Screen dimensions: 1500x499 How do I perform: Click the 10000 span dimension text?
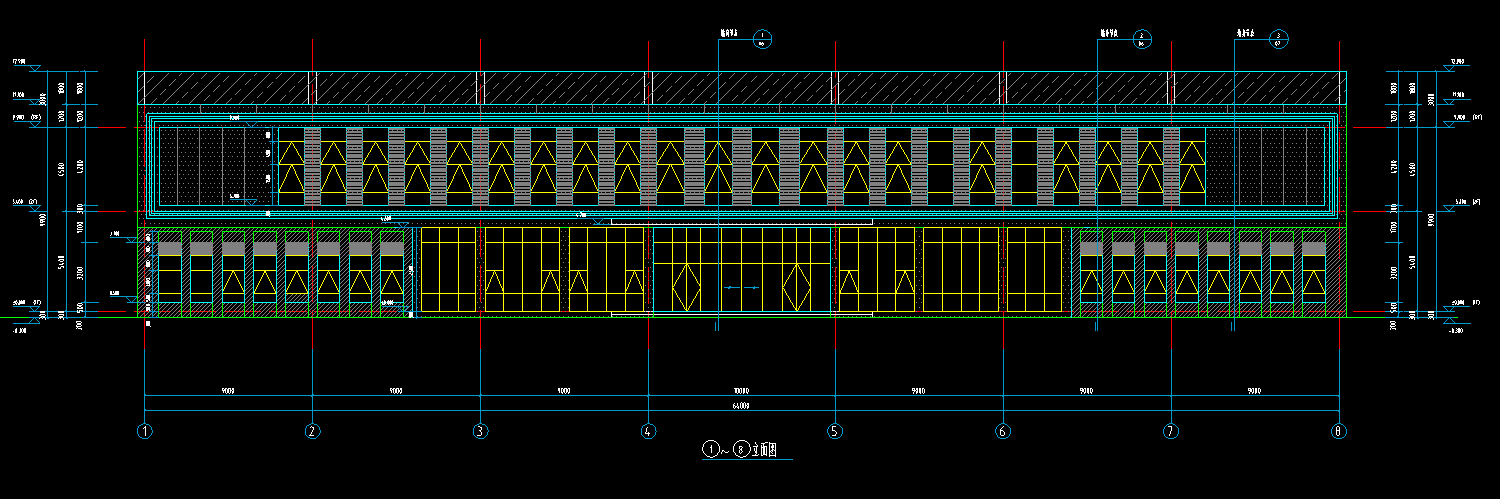(x=741, y=391)
